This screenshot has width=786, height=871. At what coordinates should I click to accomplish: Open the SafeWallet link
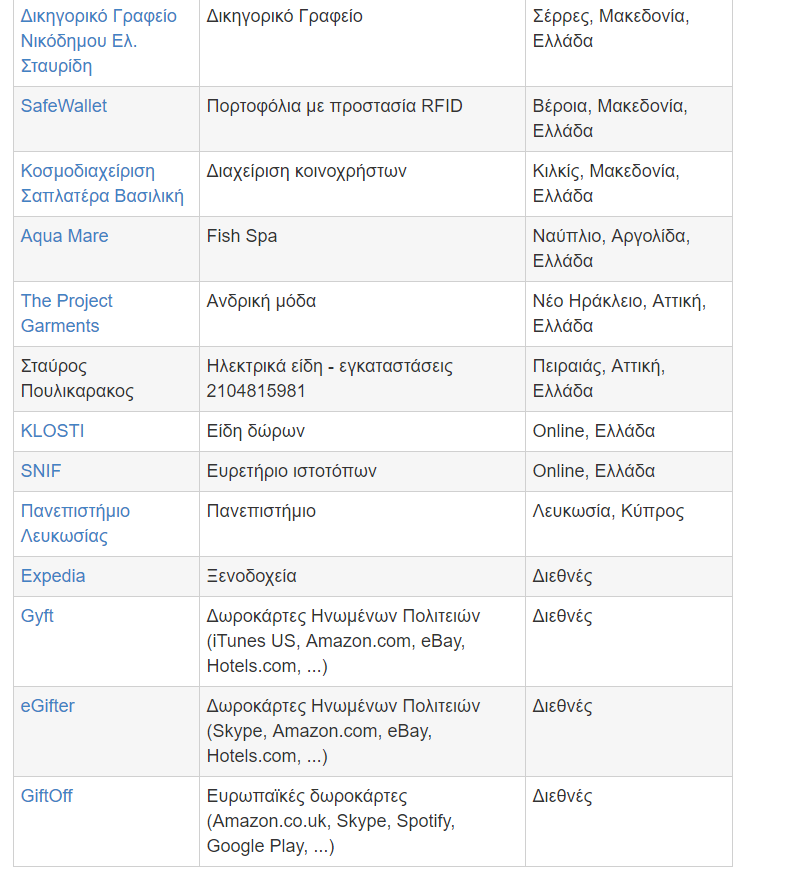(x=64, y=106)
